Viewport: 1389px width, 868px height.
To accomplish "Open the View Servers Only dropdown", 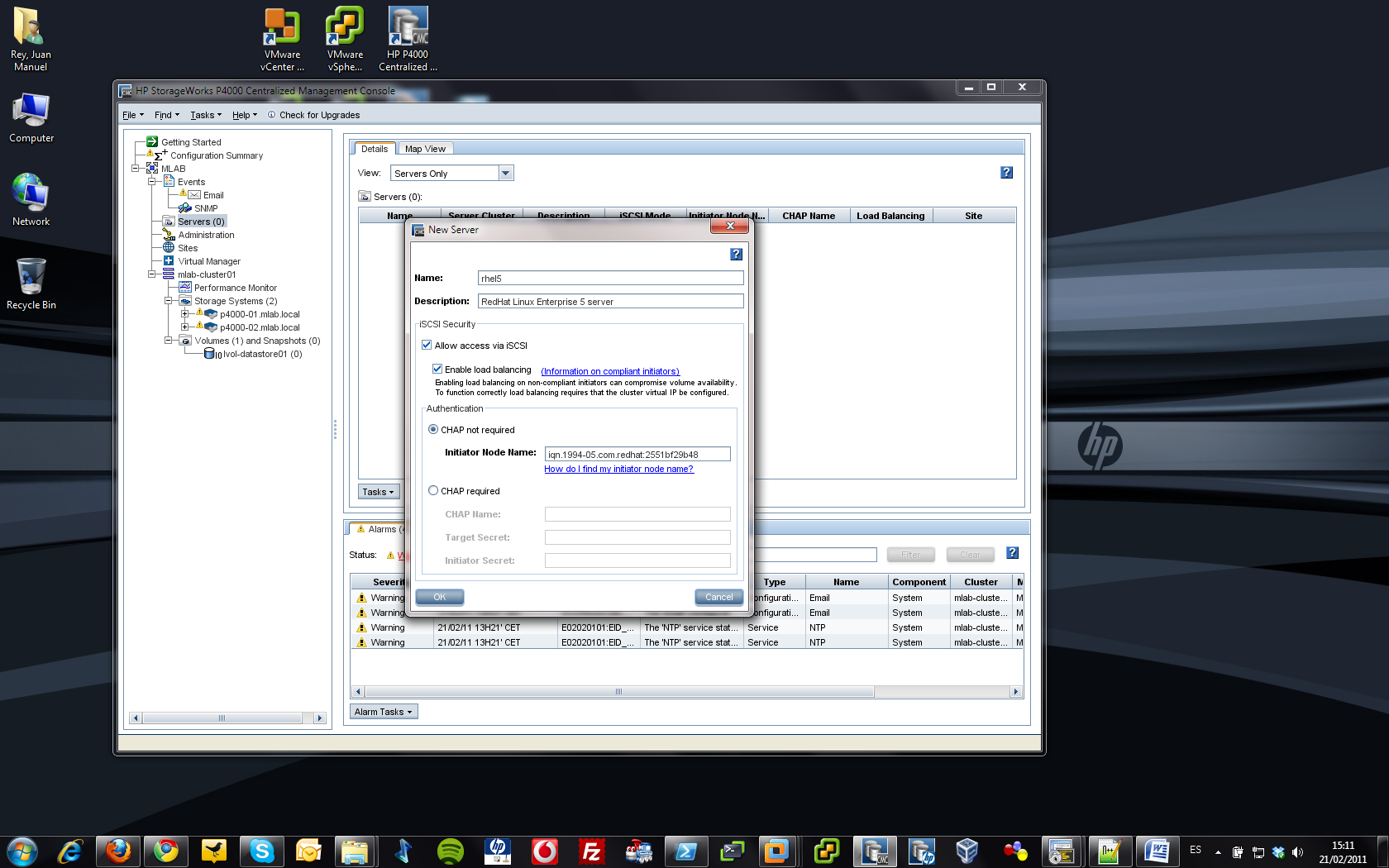I will (506, 174).
